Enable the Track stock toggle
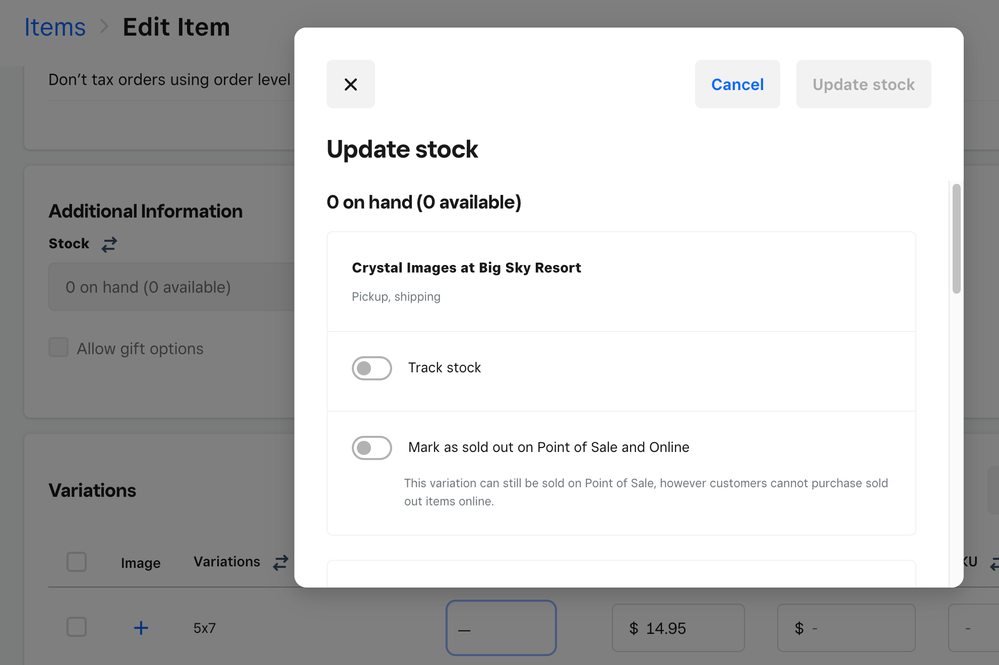Screen dimensions: 999x665 [x=372, y=368]
